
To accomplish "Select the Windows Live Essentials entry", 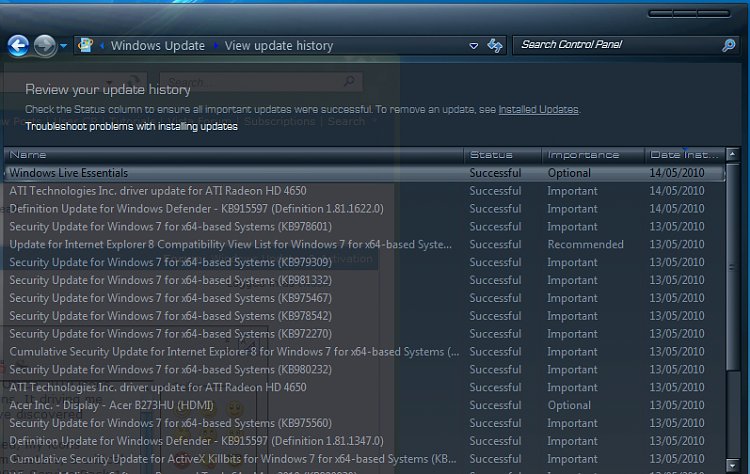I will 364,173.
